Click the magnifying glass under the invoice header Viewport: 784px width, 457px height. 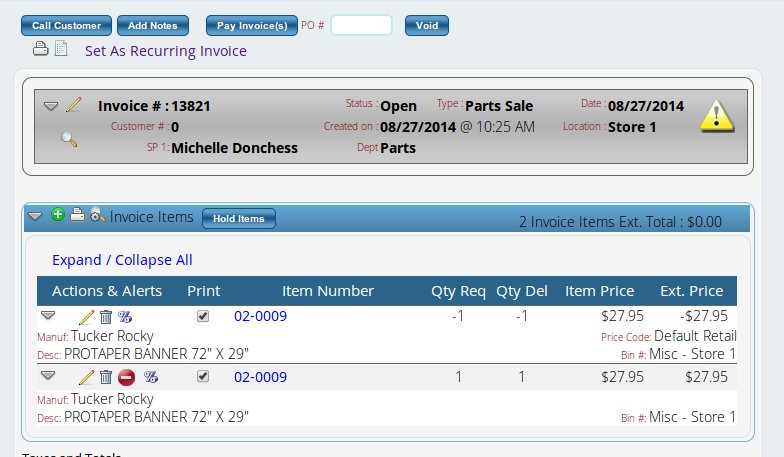pos(69,139)
